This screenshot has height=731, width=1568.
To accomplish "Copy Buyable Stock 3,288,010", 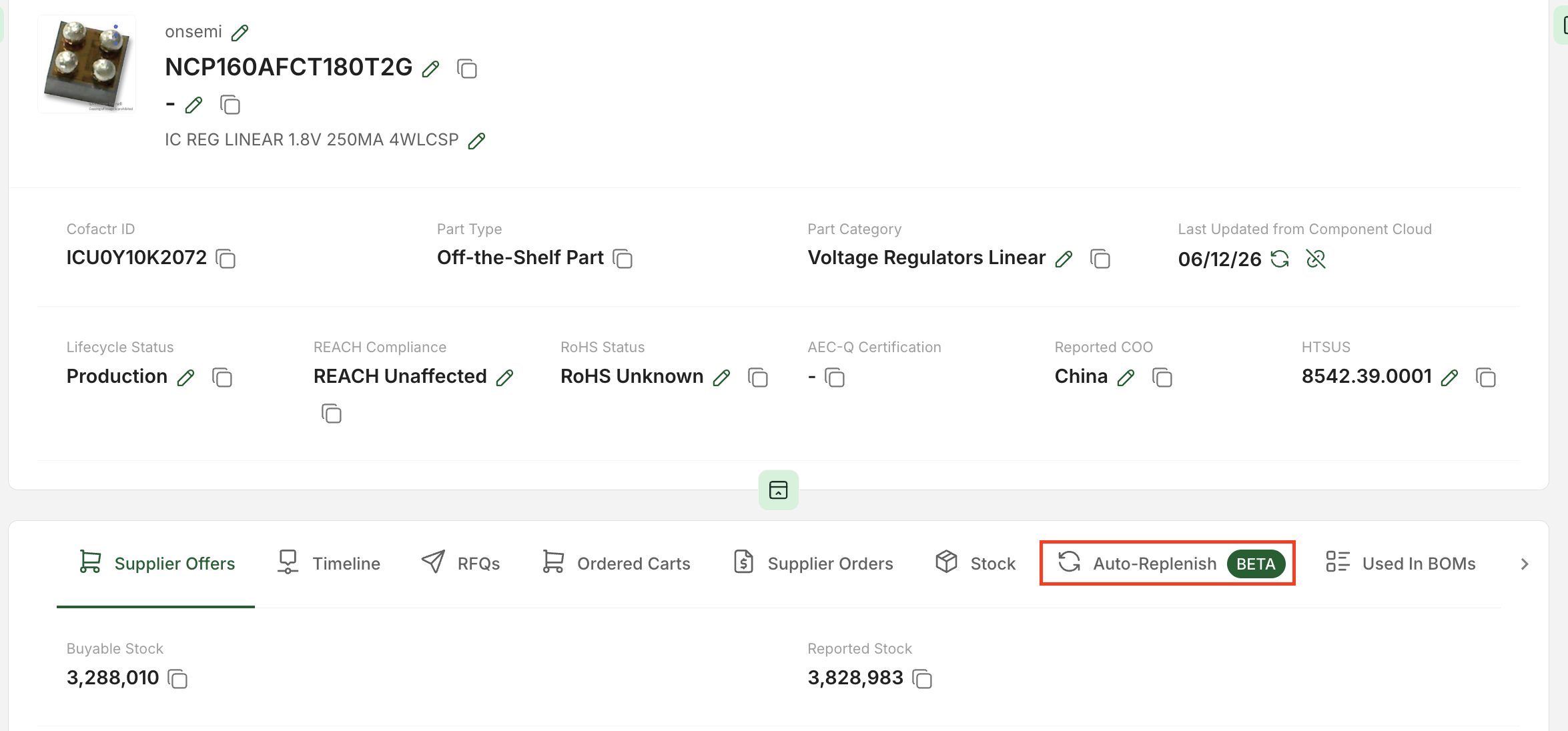I will 177,678.
